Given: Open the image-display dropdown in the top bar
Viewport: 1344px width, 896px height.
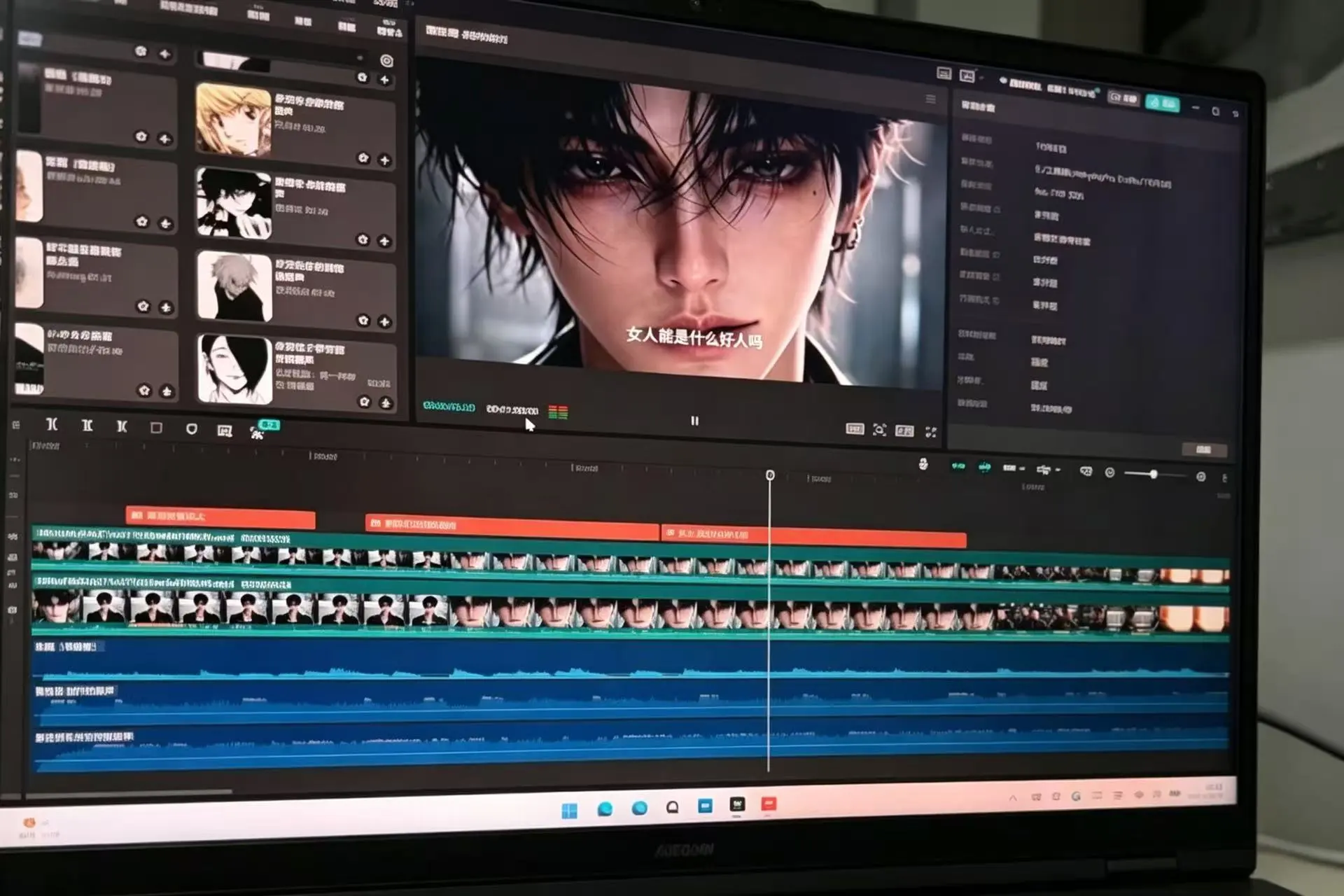Looking at the screenshot, I should click(x=970, y=76).
